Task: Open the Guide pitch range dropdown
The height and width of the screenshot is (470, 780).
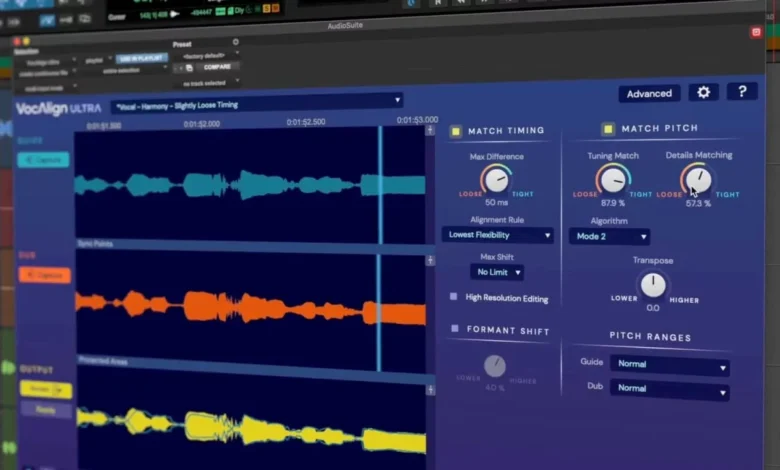Action: coord(670,365)
